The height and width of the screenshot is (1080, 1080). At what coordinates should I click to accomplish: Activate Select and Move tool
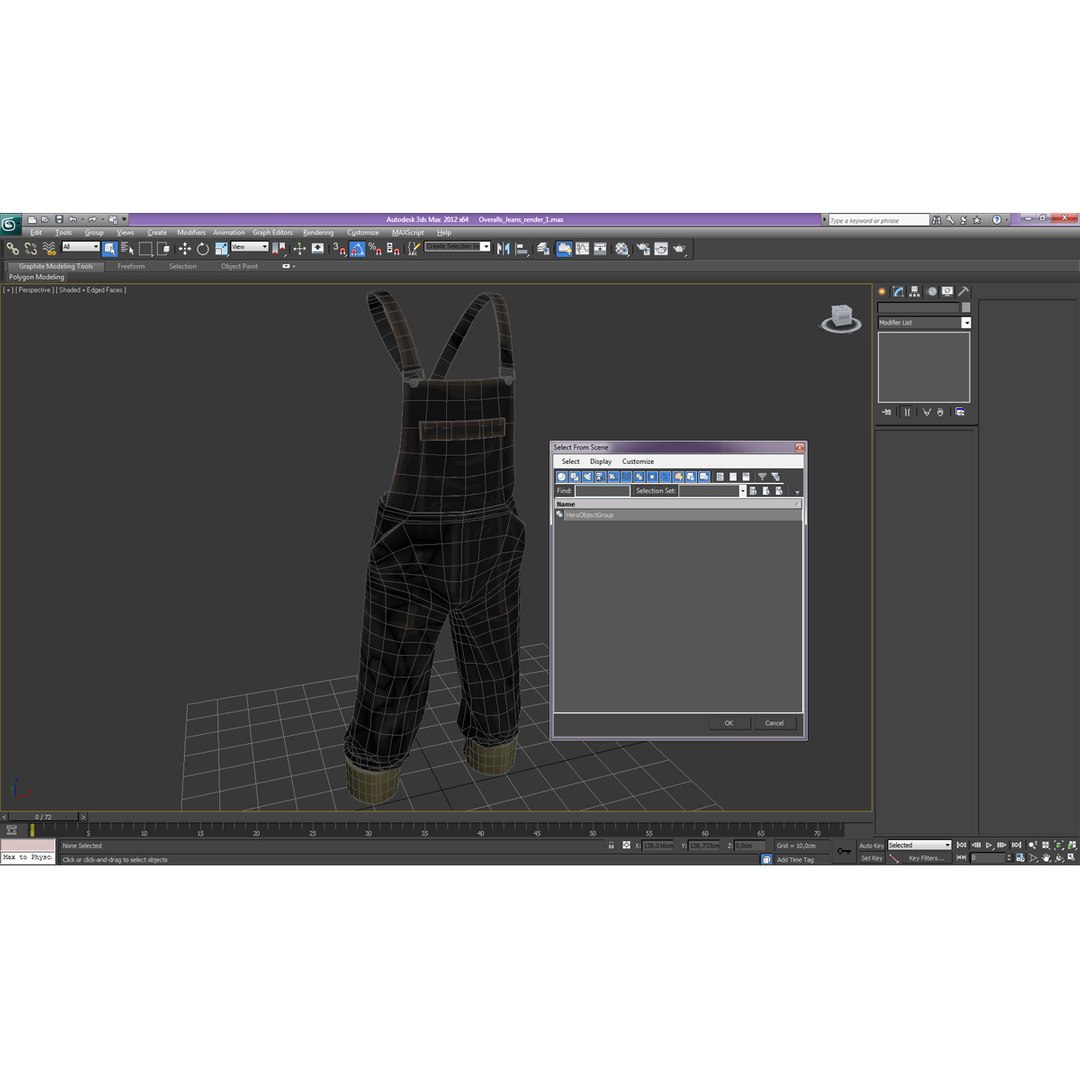pyautogui.click(x=185, y=249)
